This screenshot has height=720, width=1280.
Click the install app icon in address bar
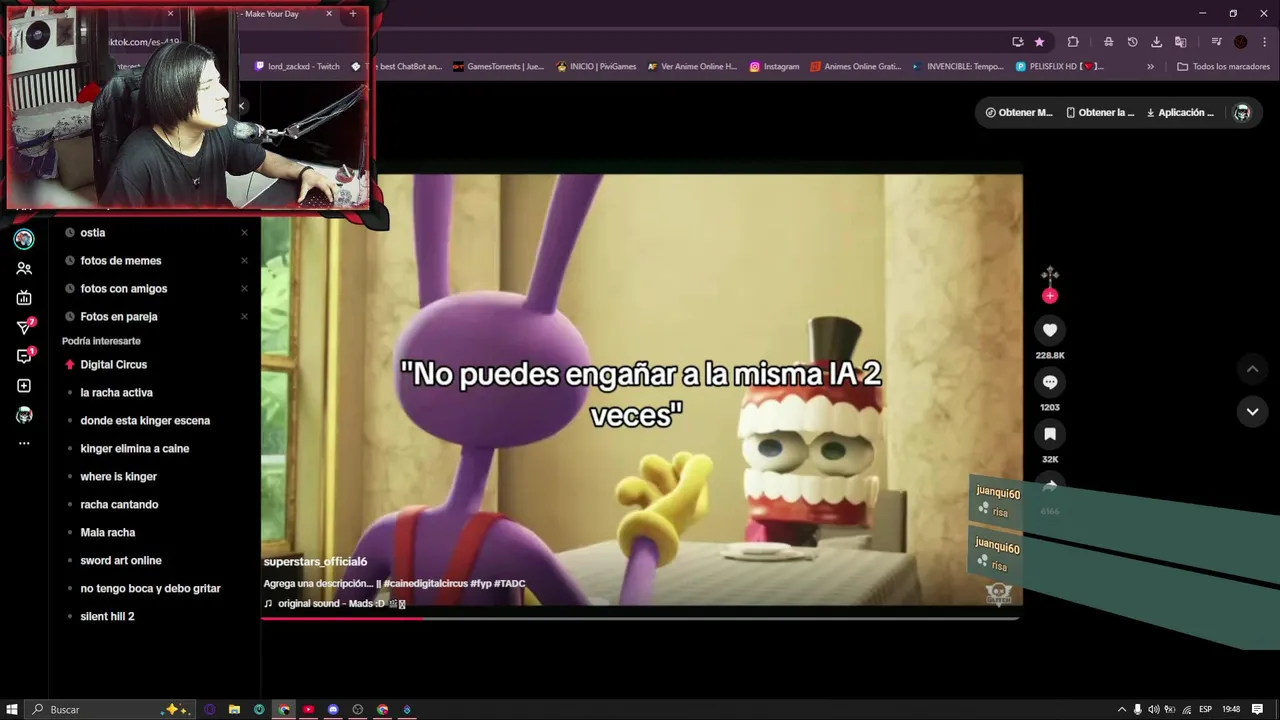coord(1018,42)
